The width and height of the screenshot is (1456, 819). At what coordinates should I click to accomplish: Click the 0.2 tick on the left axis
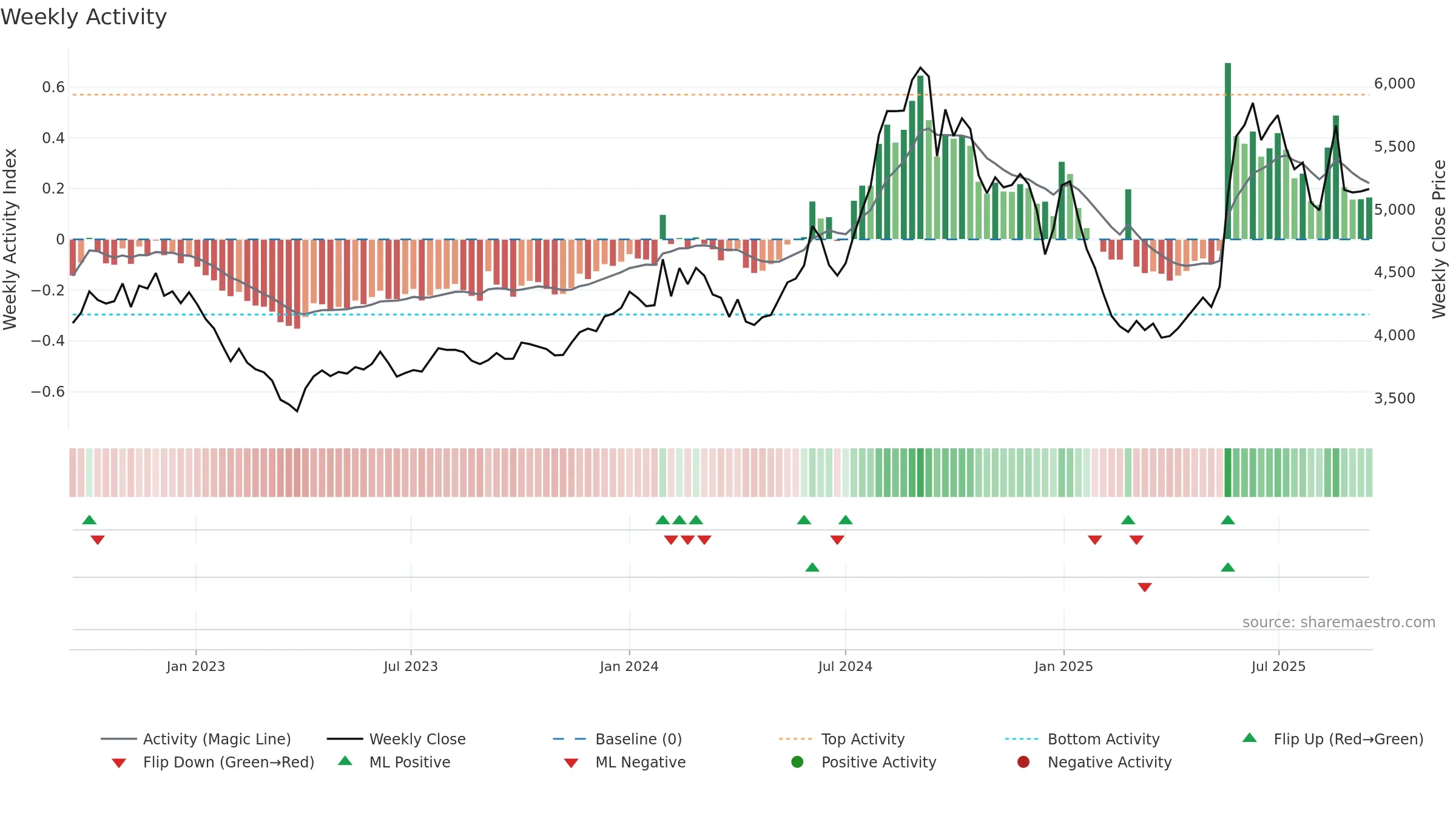[x=53, y=189]
